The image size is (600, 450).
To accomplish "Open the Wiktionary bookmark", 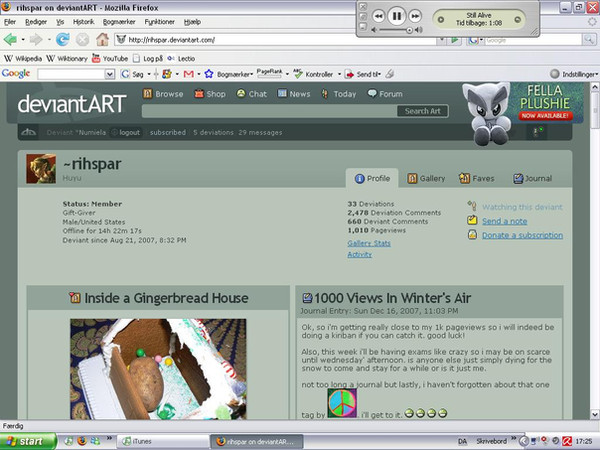I will pyautogui.click(x=67, y=59).
